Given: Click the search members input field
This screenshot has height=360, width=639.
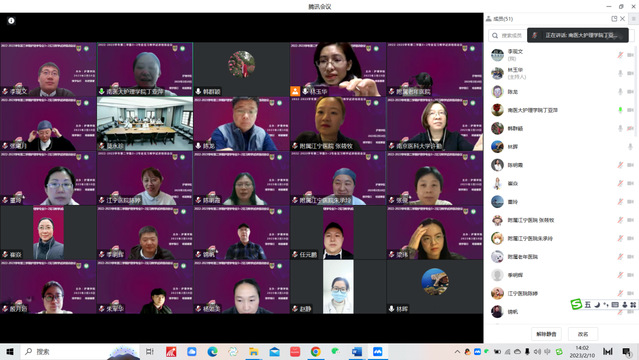Looking at the screenshot, I should coord(507,35).
